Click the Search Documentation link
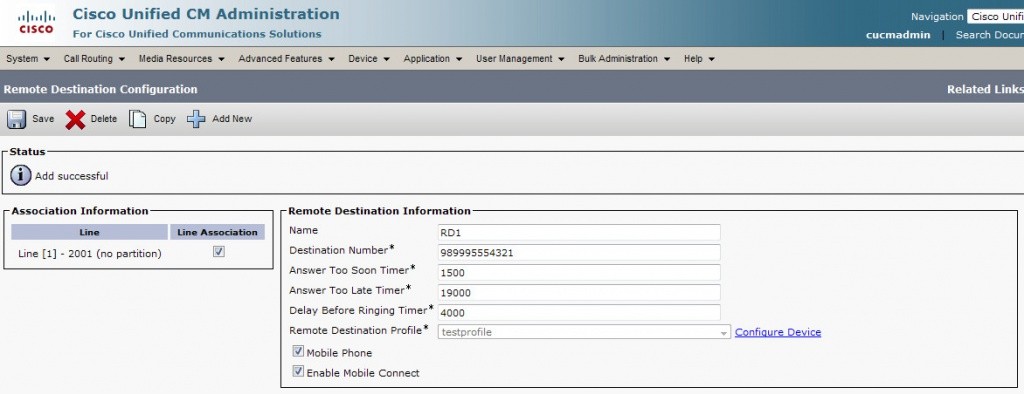 coord(989,35)
